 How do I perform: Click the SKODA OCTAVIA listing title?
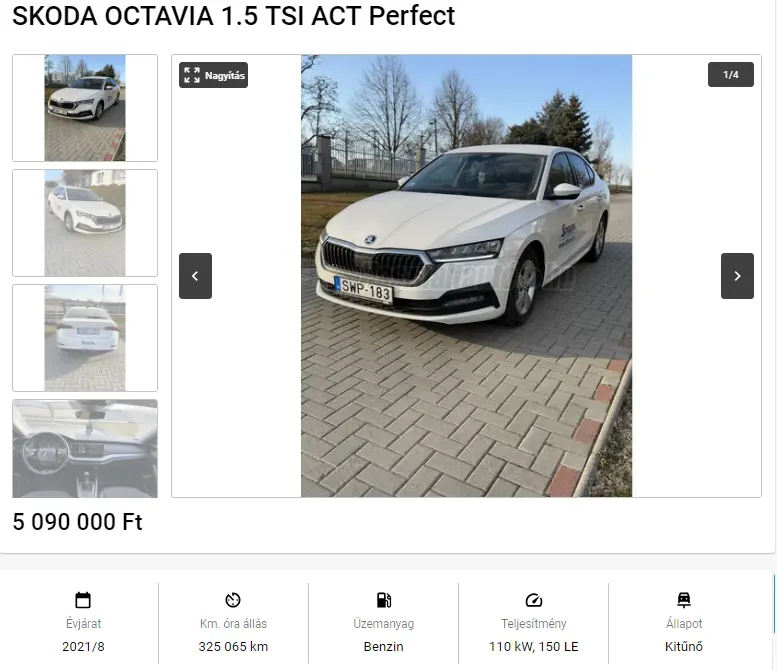click(x=233, y=16)
